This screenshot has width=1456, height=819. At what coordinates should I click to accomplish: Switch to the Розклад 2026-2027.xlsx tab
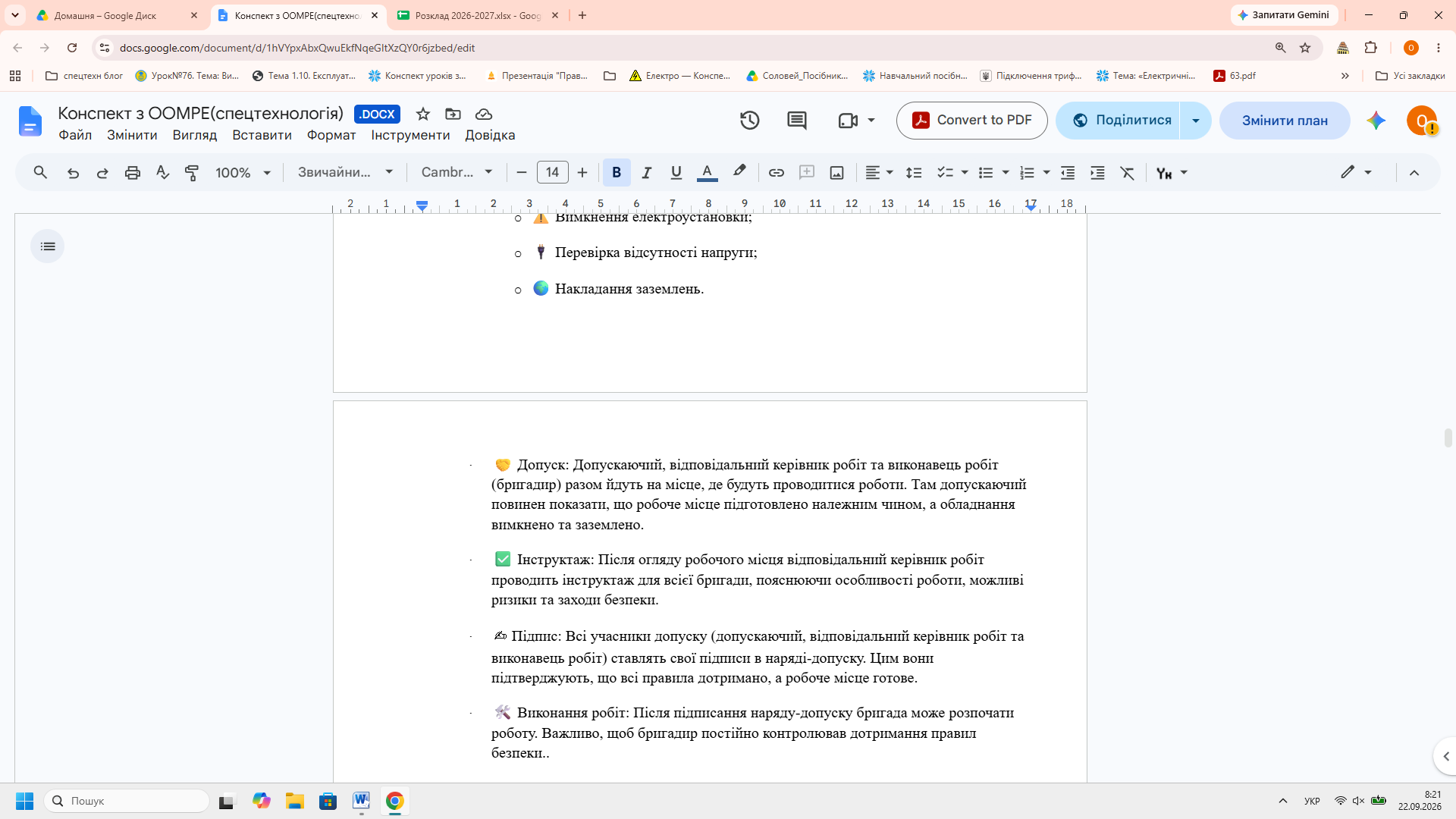pyautogui.click(x=479, y=15)
